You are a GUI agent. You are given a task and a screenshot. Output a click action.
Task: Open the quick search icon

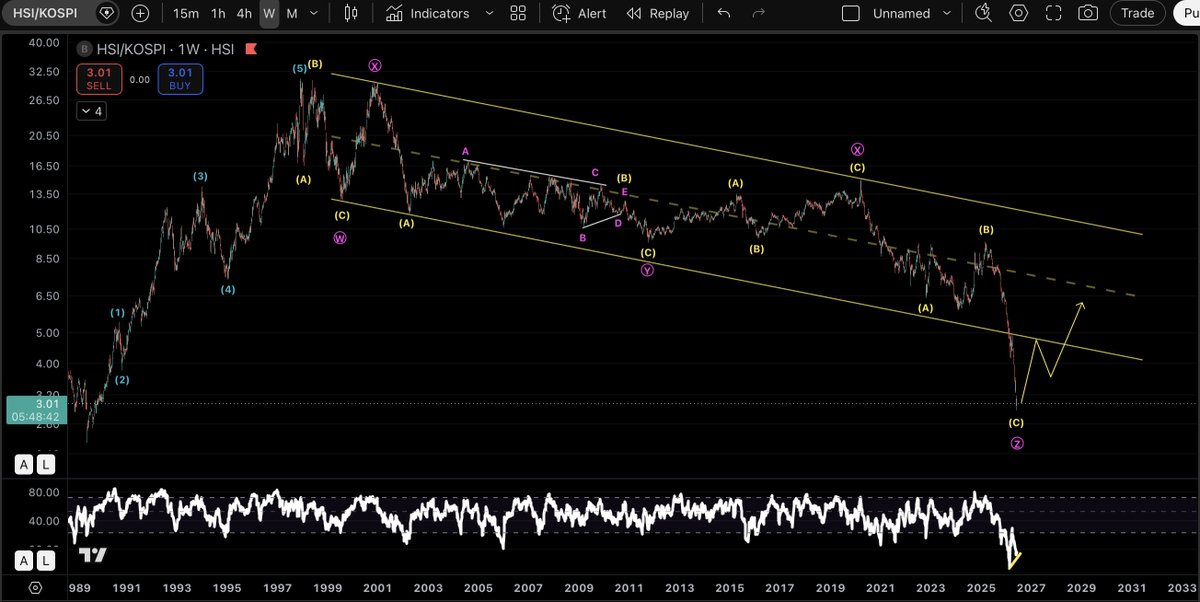coord(984,13)
